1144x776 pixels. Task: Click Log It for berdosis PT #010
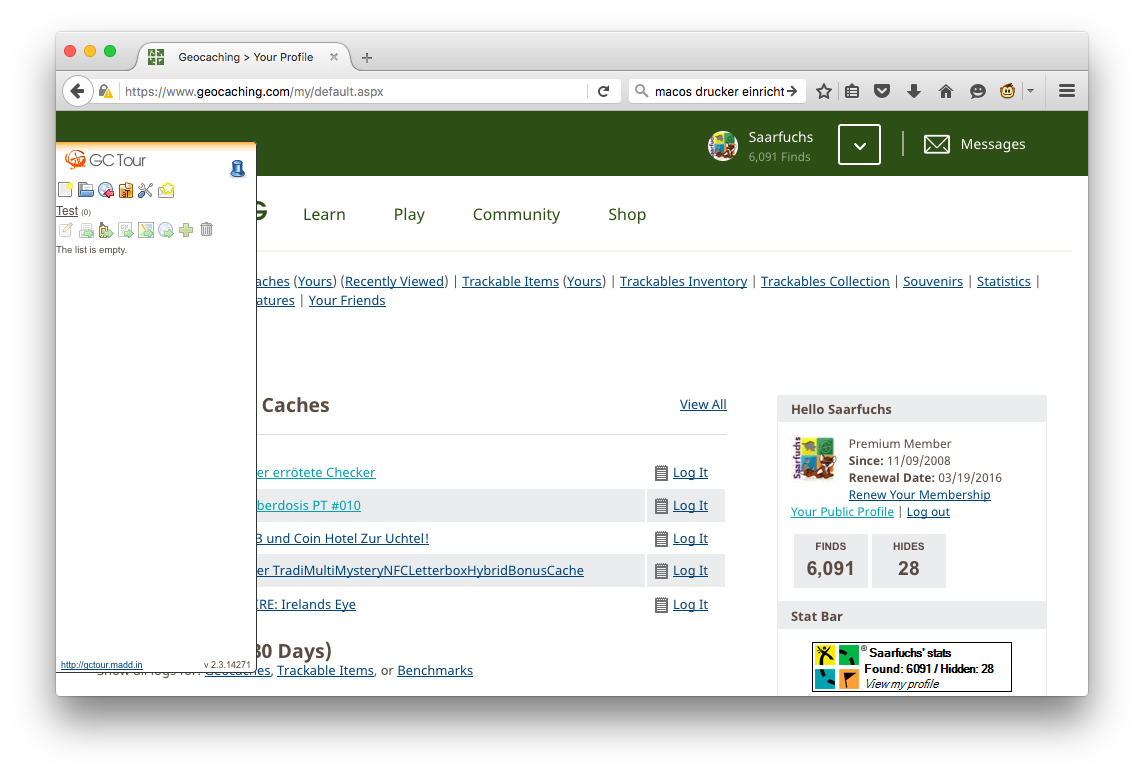(690, 505)
